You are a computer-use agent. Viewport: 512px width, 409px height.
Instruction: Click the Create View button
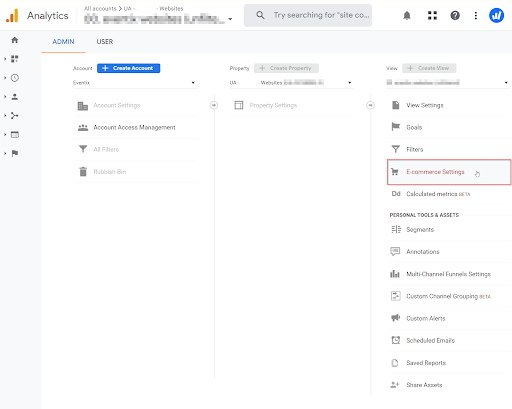pos(429,68)
